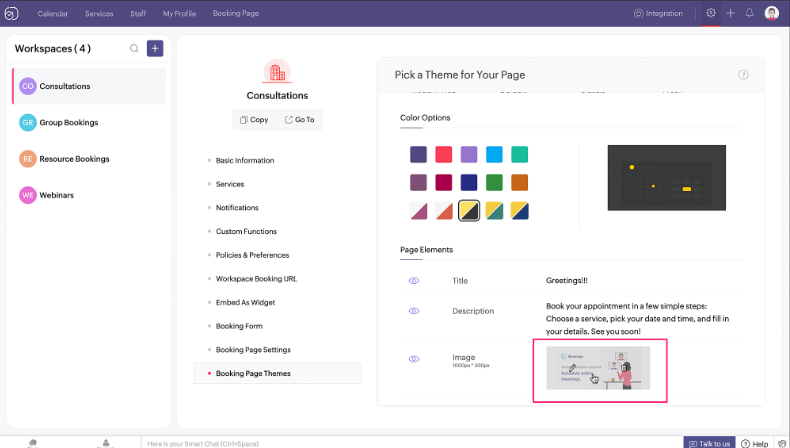Click the booking page image thumbnail
This screenshot has width=790, height=448.
pyautogui.click(x=599, y=367)
